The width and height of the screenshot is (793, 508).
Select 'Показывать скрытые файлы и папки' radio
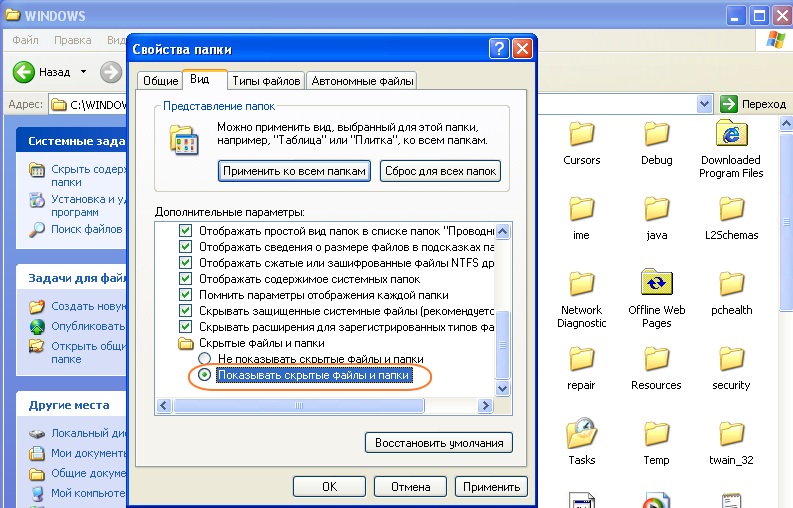[204, 375]
